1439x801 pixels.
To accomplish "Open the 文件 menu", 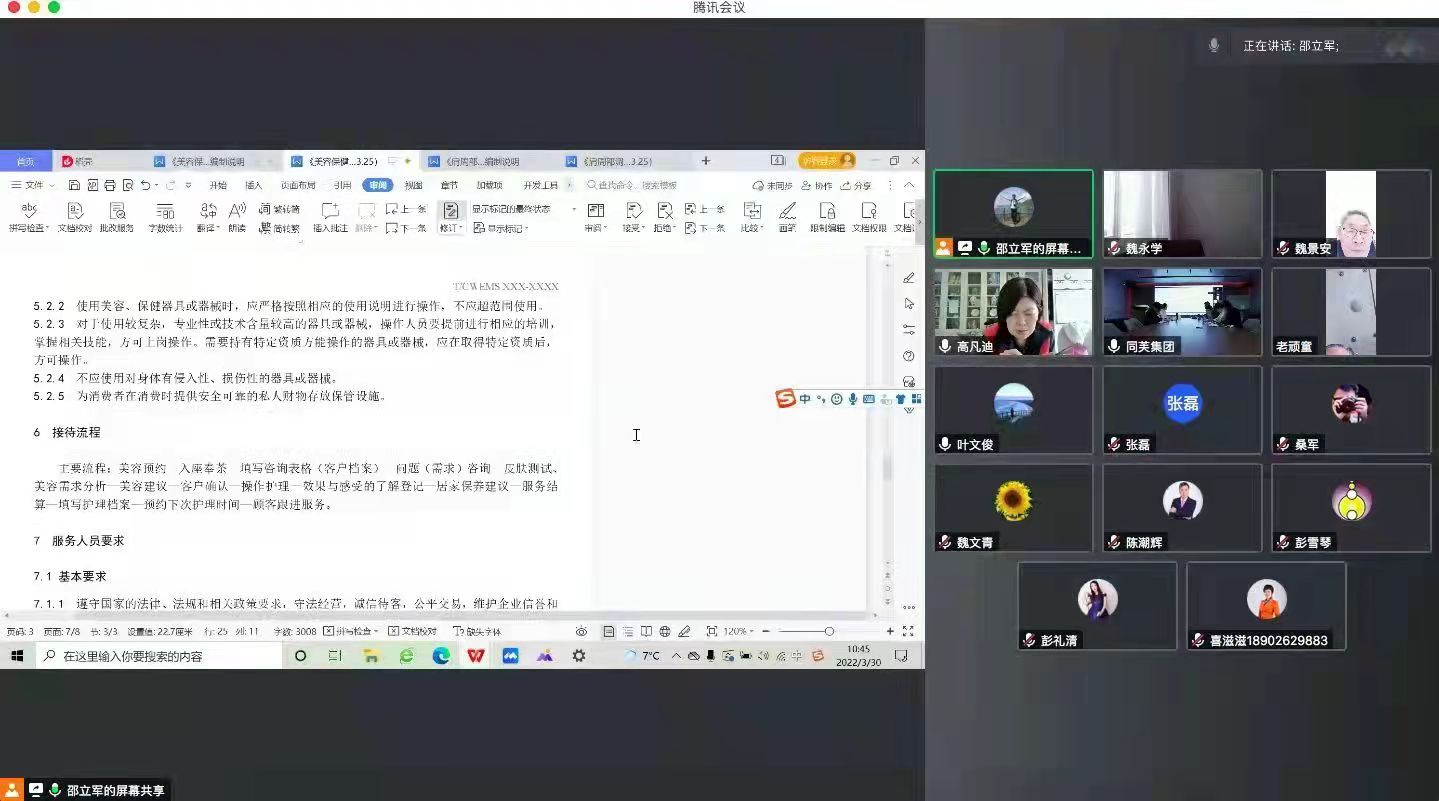I will click(28, 185).
